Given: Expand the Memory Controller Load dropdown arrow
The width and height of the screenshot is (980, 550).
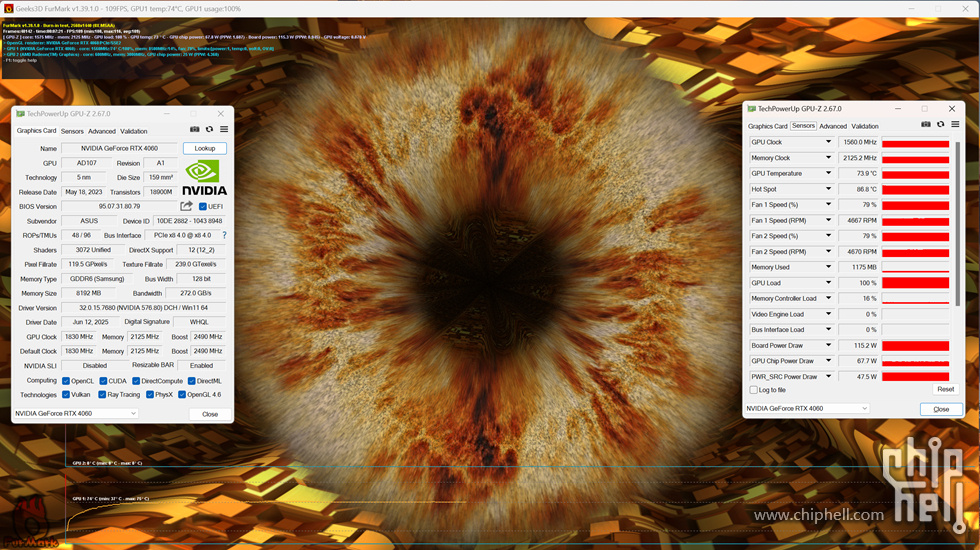Looking at the screenshot, I should pos(828,298).
